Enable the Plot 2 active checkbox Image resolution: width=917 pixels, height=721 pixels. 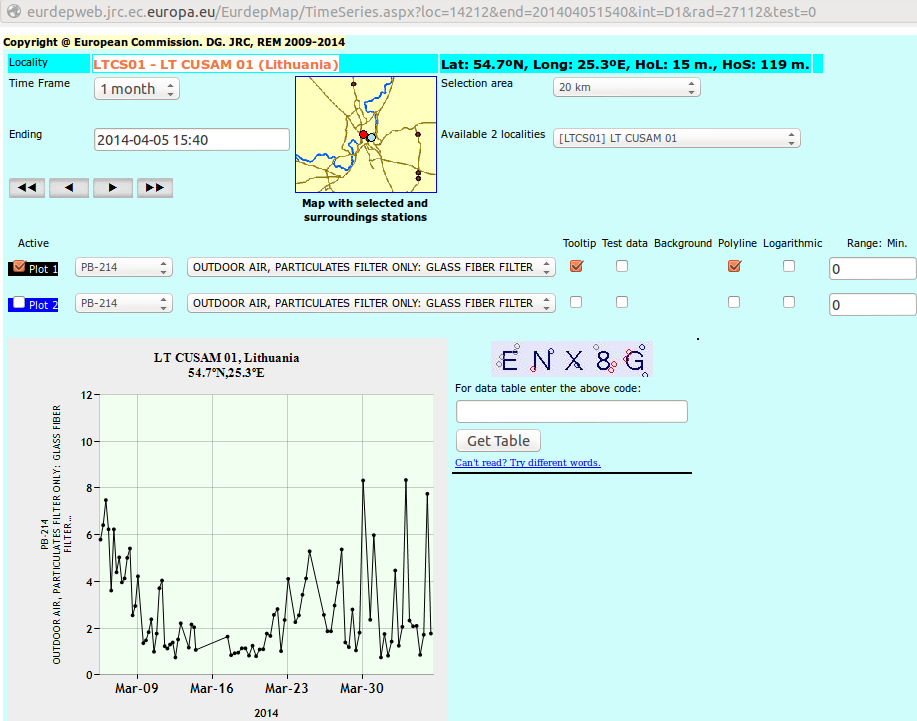pos(19,303)
